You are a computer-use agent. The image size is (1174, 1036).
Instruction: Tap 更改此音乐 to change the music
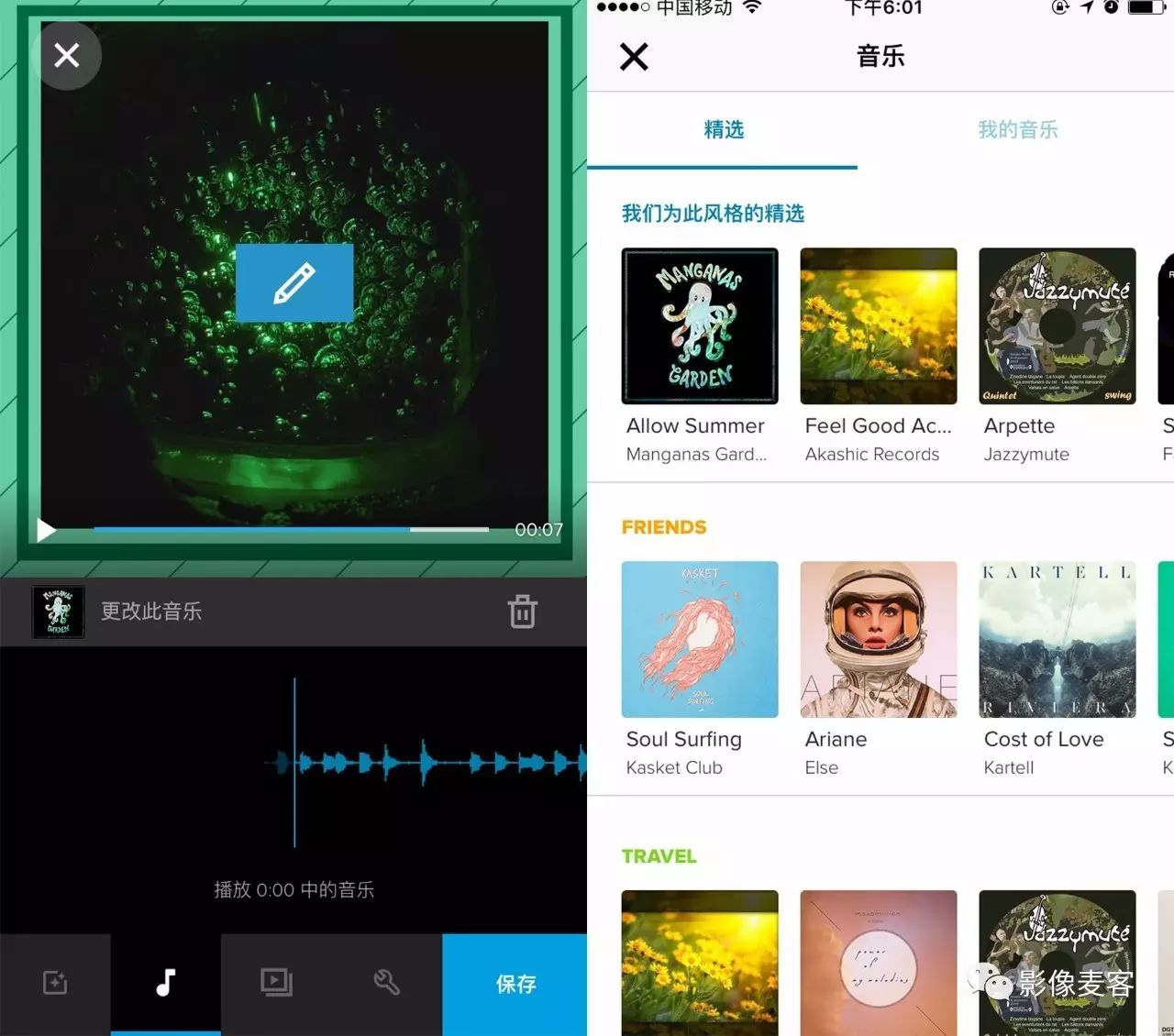[151, 612]
